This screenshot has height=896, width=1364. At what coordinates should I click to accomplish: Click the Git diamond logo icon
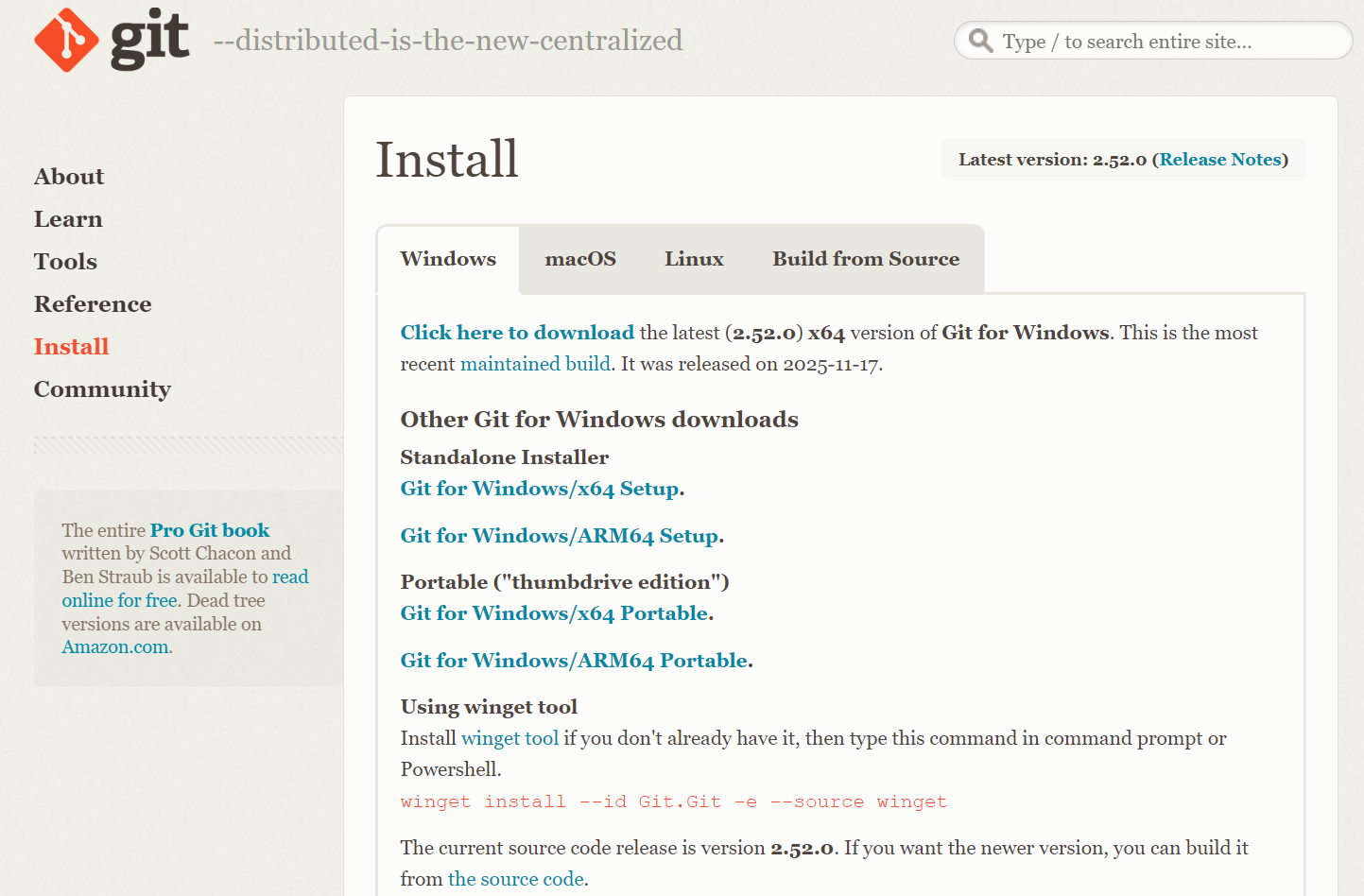point(66,40)
